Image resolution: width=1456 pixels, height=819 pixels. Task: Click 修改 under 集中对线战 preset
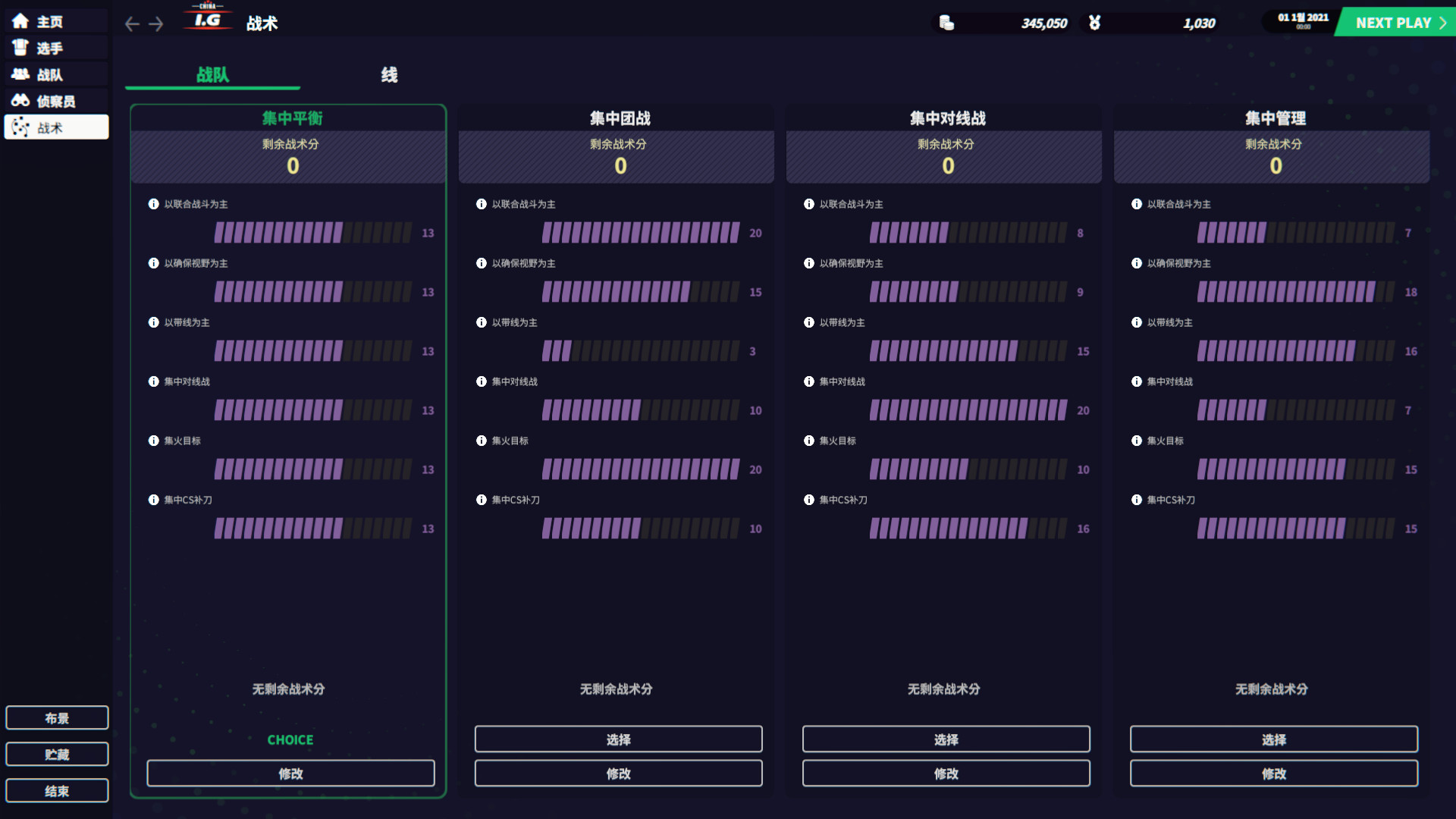946,773
